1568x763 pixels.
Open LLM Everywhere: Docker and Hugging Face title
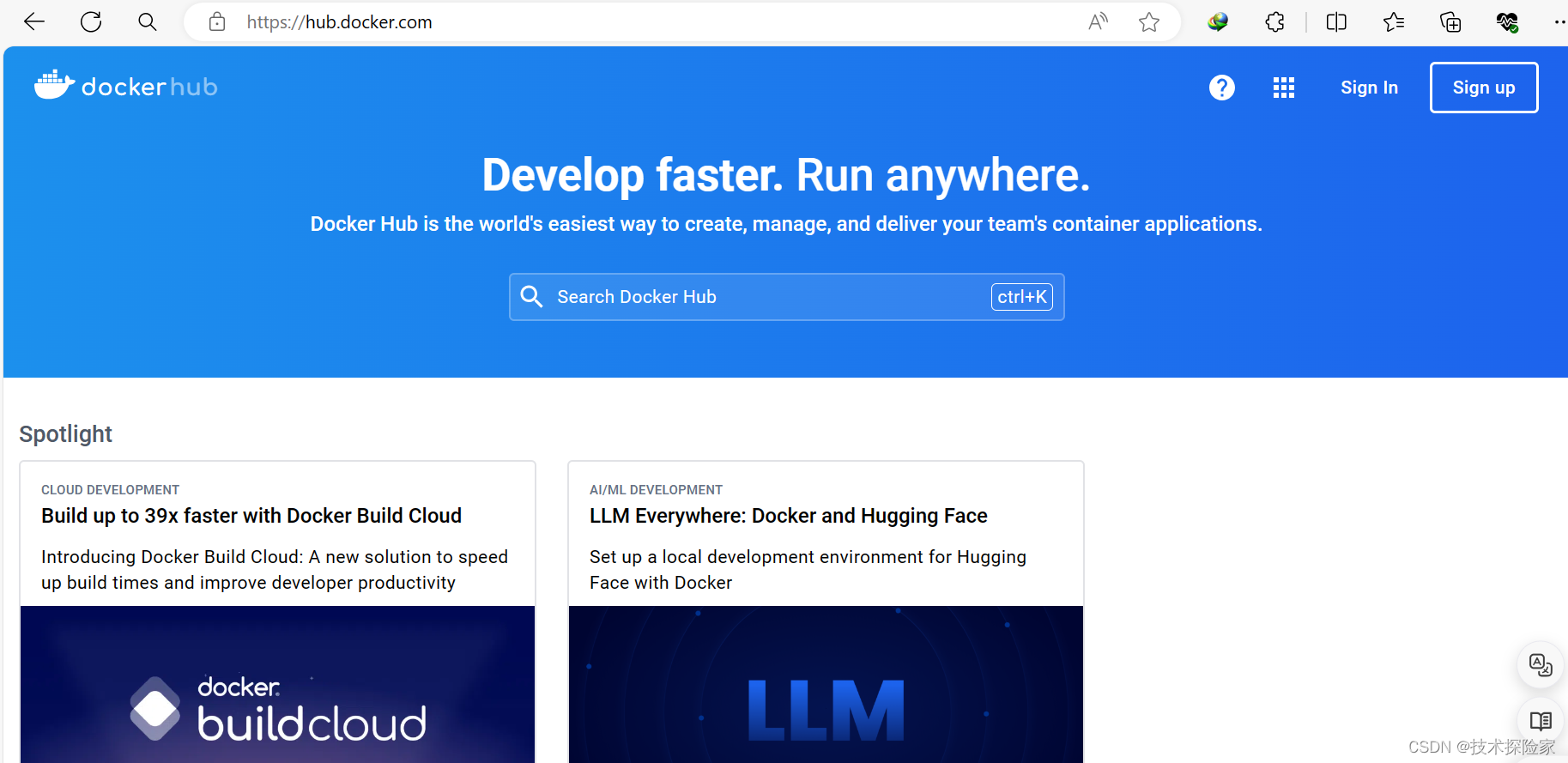[789, 516]
